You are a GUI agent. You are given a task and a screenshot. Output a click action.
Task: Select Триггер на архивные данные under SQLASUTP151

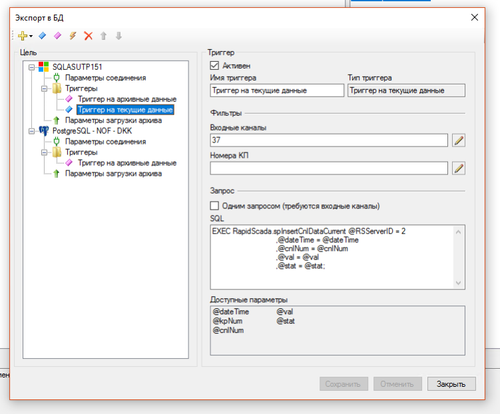(x=127, y=99)
